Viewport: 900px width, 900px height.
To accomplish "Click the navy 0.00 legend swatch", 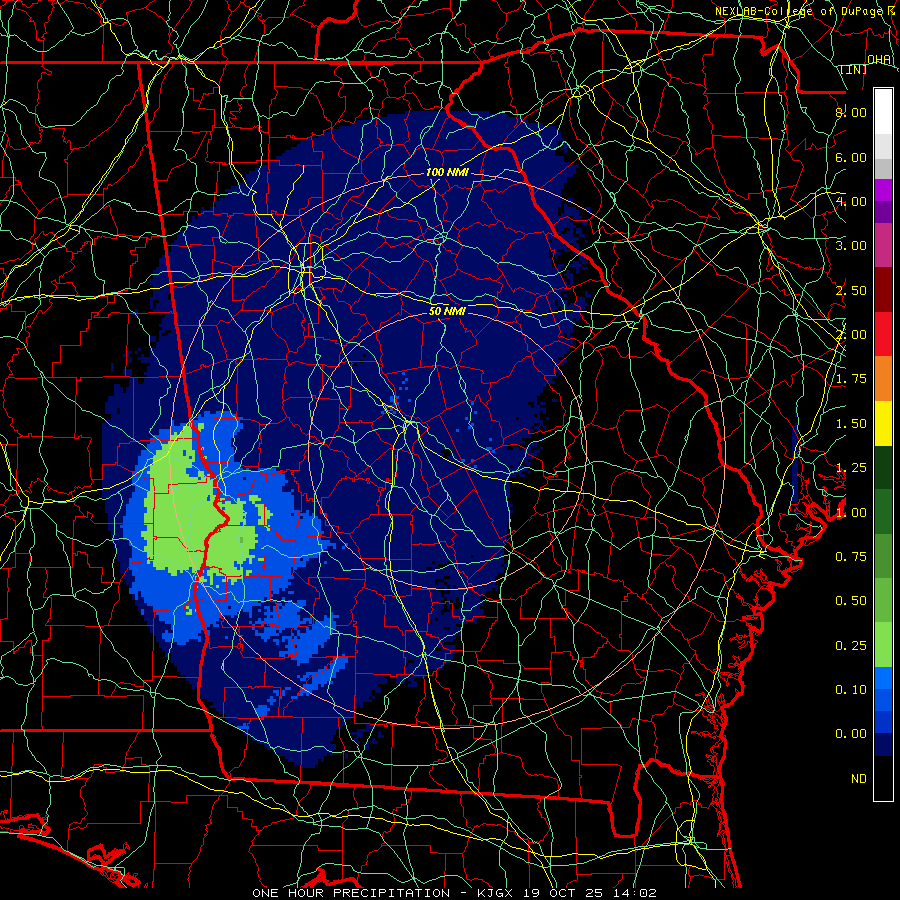I will pyautogui.click(x=883, y=745).
